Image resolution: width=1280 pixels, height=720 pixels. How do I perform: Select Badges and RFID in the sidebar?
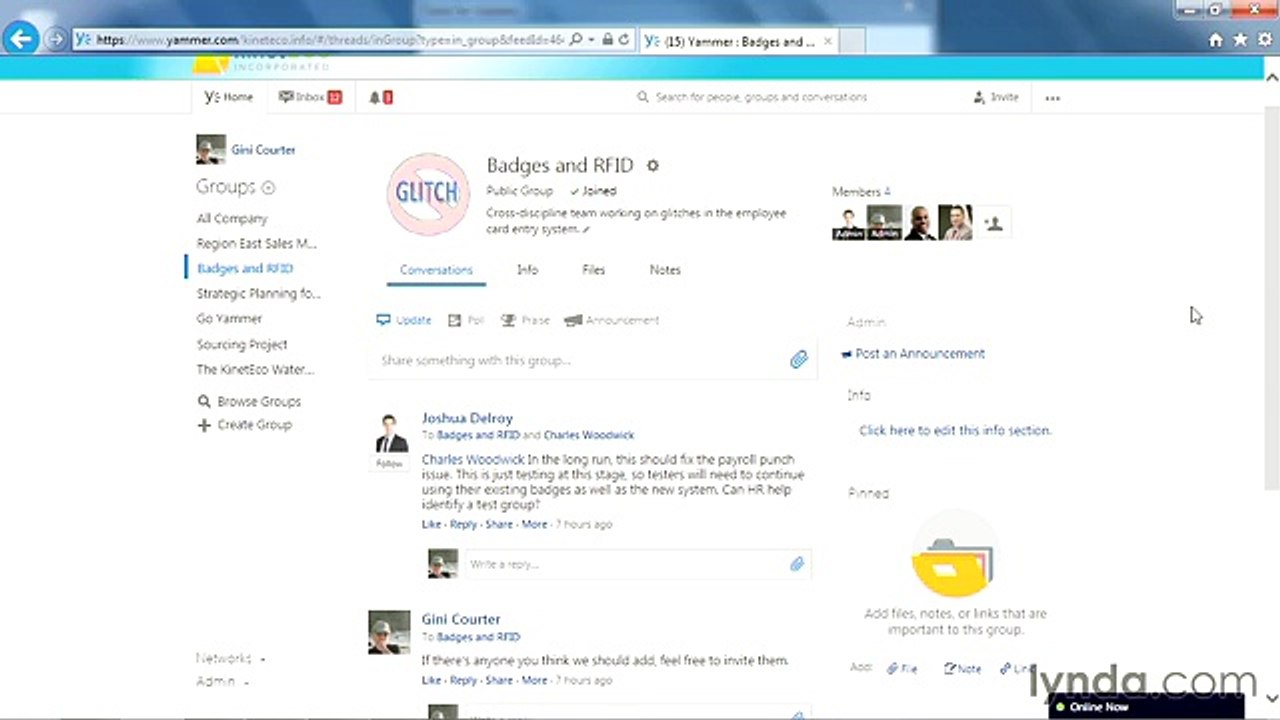245,268
